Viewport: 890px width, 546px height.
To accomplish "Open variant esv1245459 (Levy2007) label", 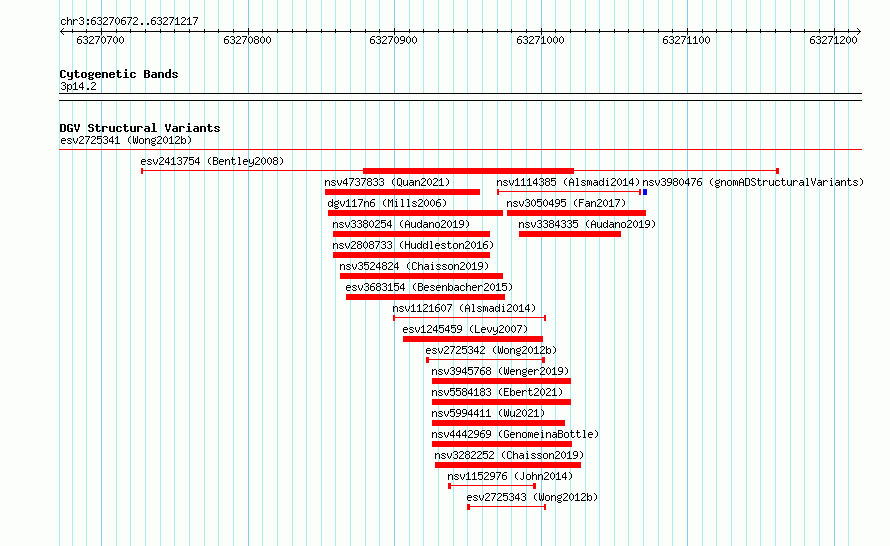I will [x=465, y=329].
